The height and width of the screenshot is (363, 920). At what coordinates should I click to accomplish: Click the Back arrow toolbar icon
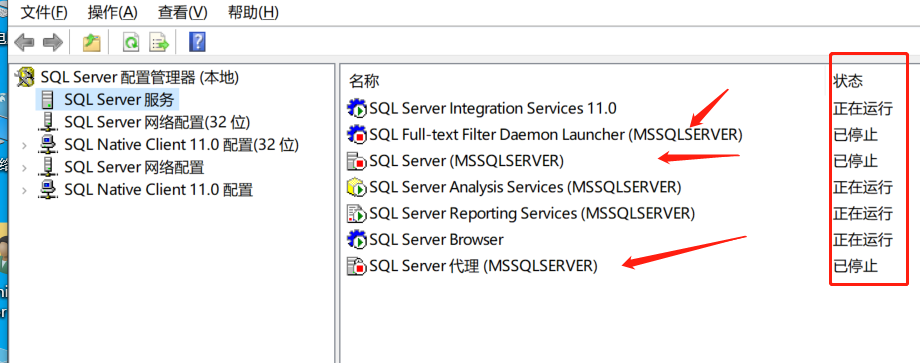point(24,42)
